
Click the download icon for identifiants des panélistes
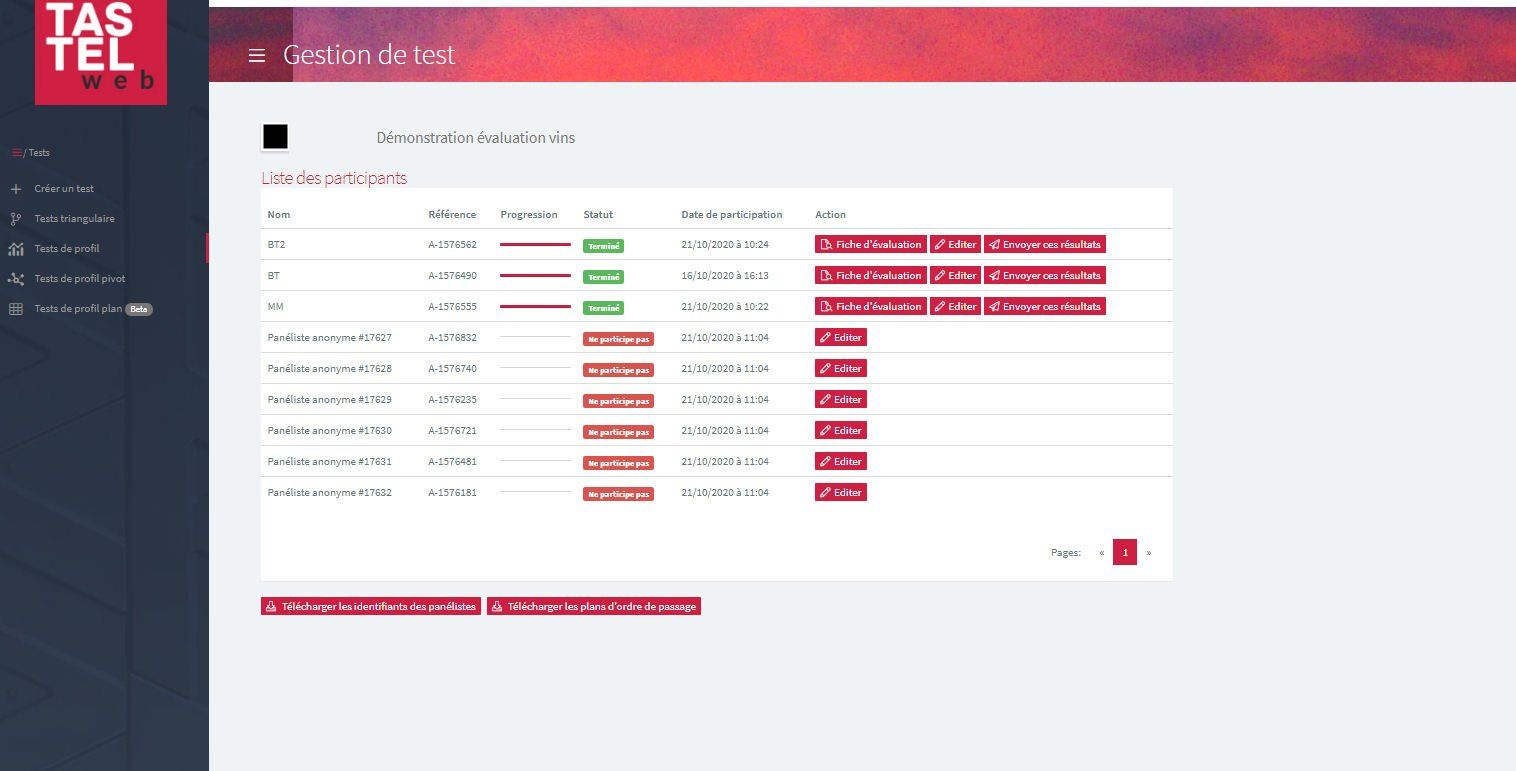click(270, 606)
